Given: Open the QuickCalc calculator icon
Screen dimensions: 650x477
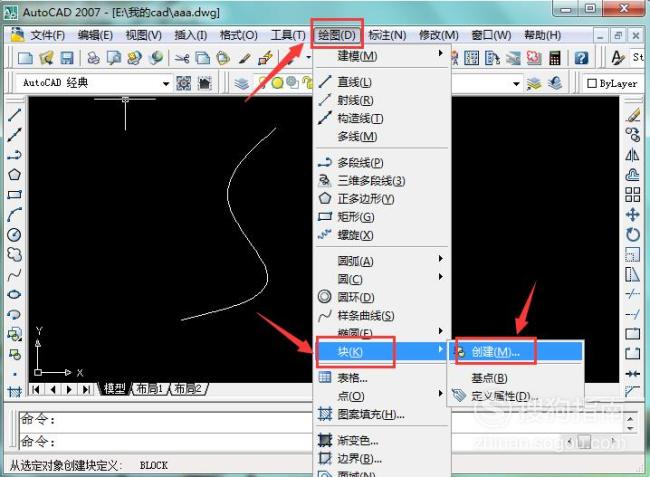Looking at the screenshot, I should 555,58.
